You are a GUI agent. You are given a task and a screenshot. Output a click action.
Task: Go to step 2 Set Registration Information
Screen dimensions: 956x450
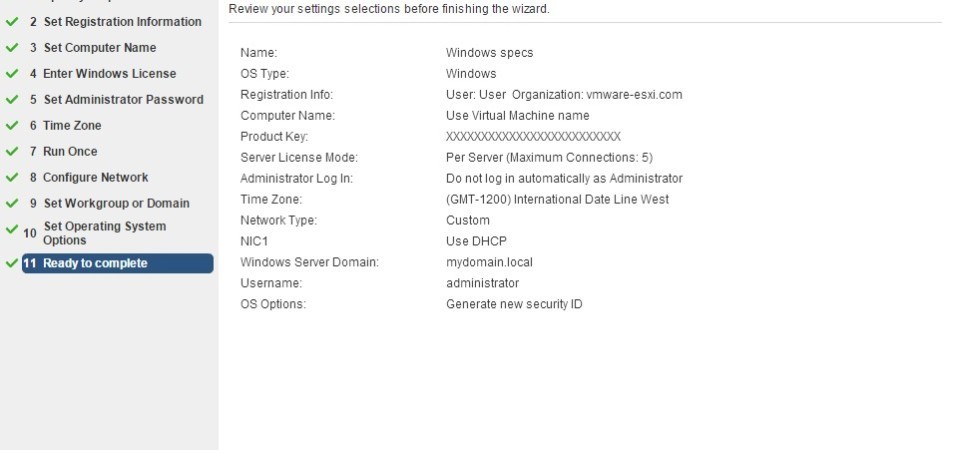[x=115, y=22]
